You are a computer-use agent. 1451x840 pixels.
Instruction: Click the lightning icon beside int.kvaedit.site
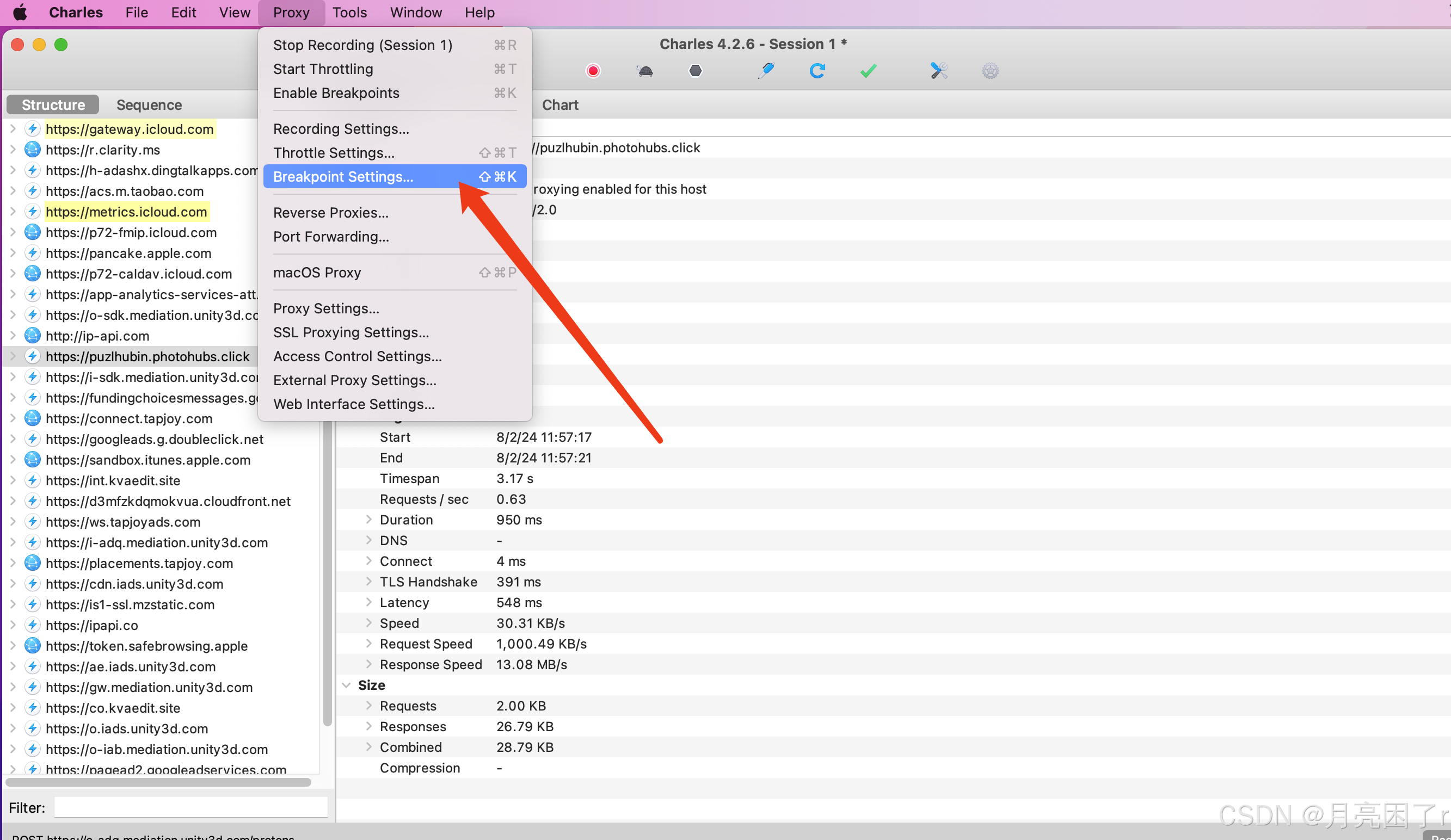tap(33, 481)
